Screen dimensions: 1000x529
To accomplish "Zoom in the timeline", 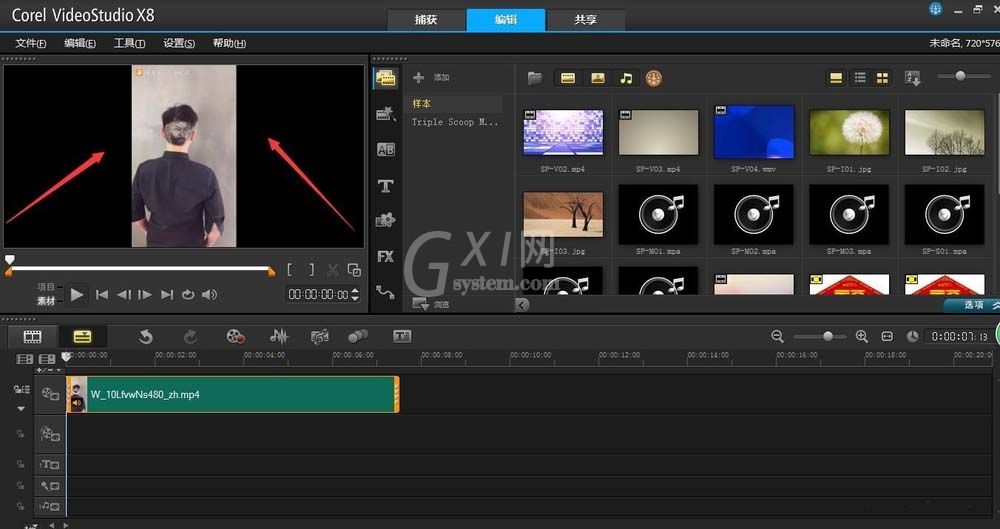I will [862, 336].
